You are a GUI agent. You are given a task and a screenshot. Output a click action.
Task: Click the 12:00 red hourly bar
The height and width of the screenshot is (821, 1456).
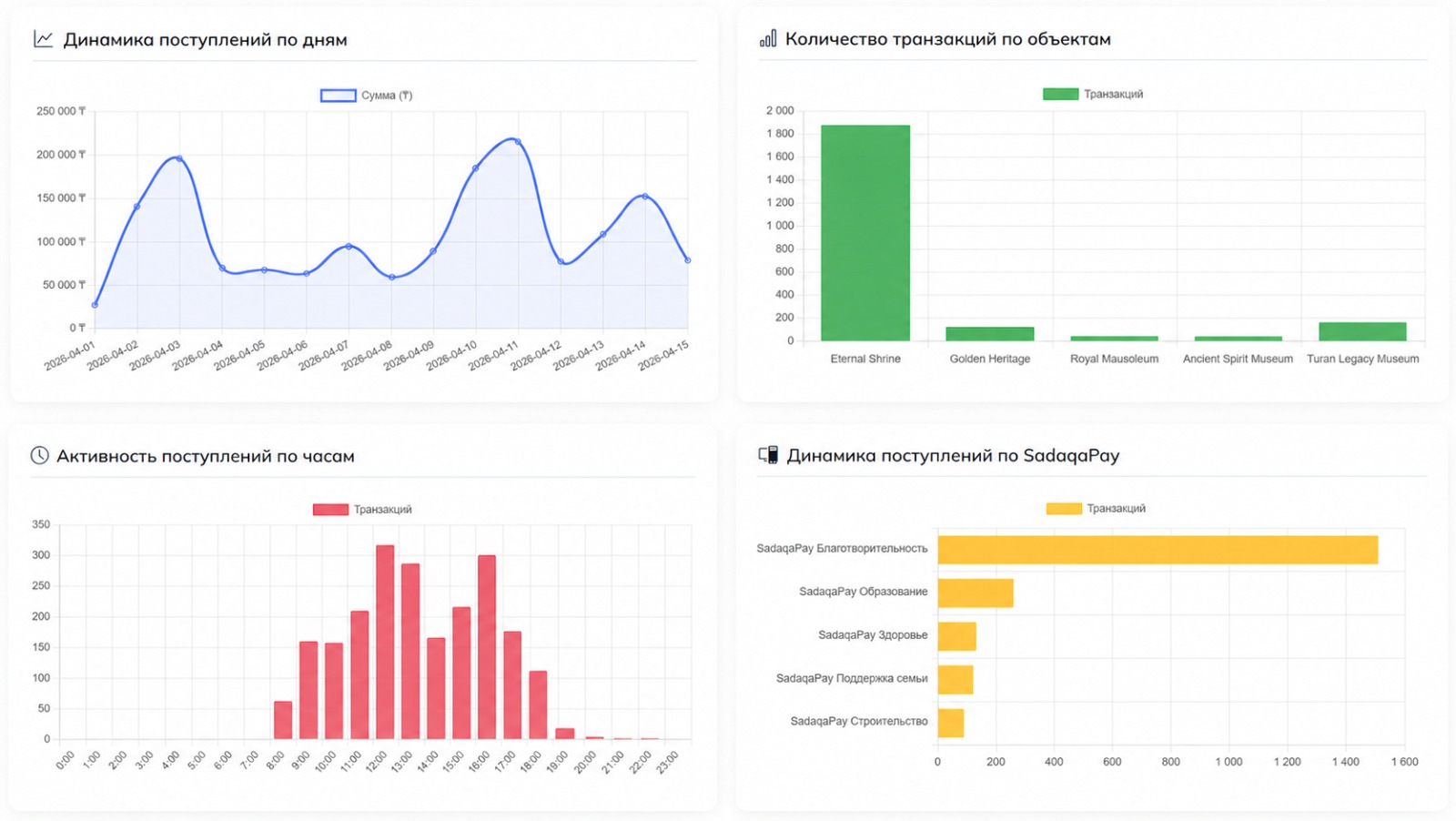[385, 642]
